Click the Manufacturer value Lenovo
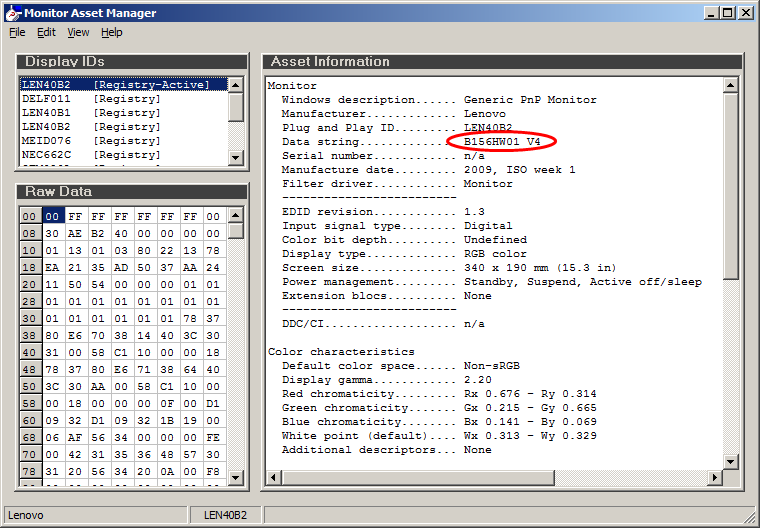This screenshot has height=528, width=760. [x=485, y=114]
